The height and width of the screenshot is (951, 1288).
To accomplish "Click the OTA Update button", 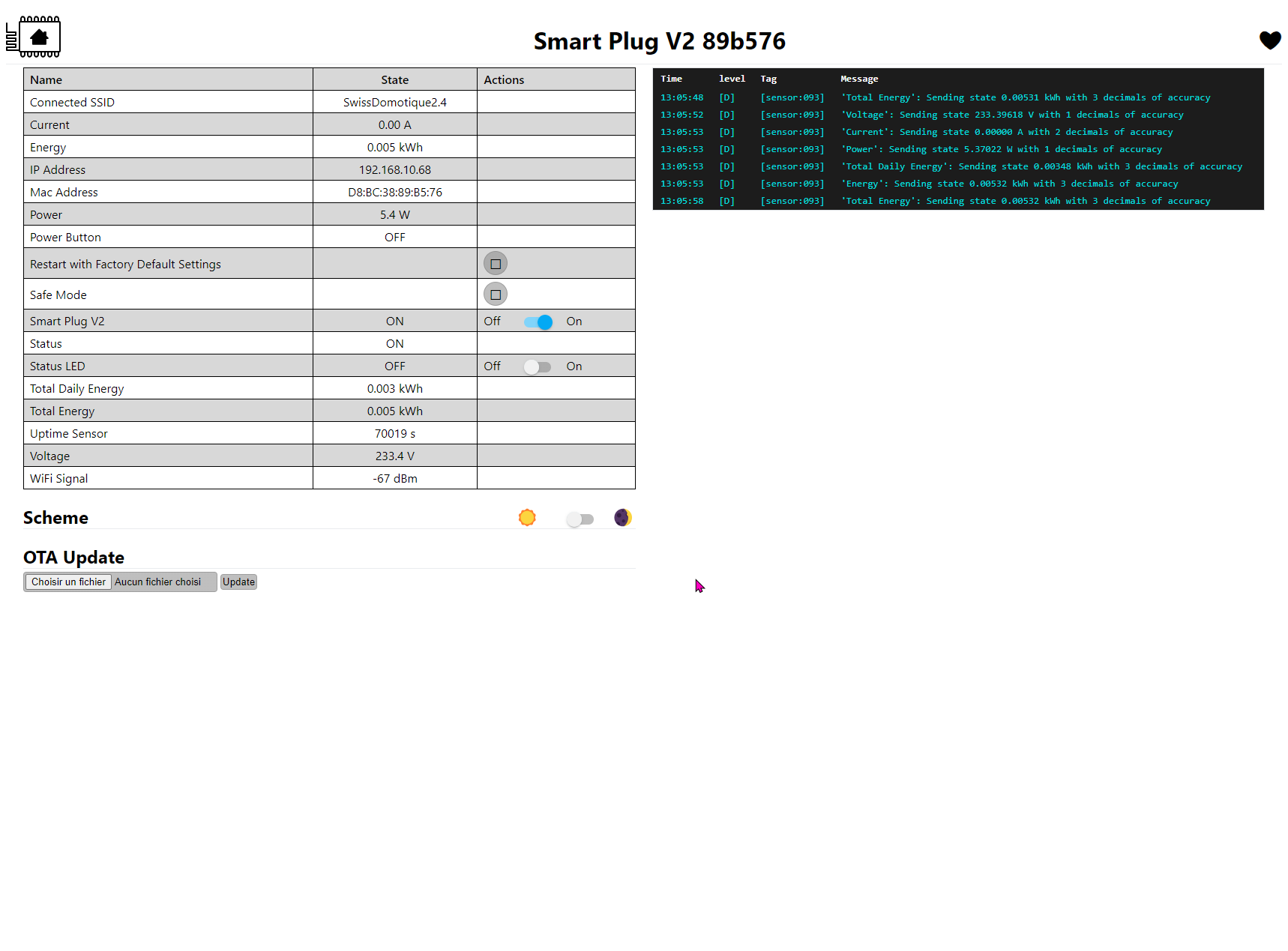I will 238,582.
